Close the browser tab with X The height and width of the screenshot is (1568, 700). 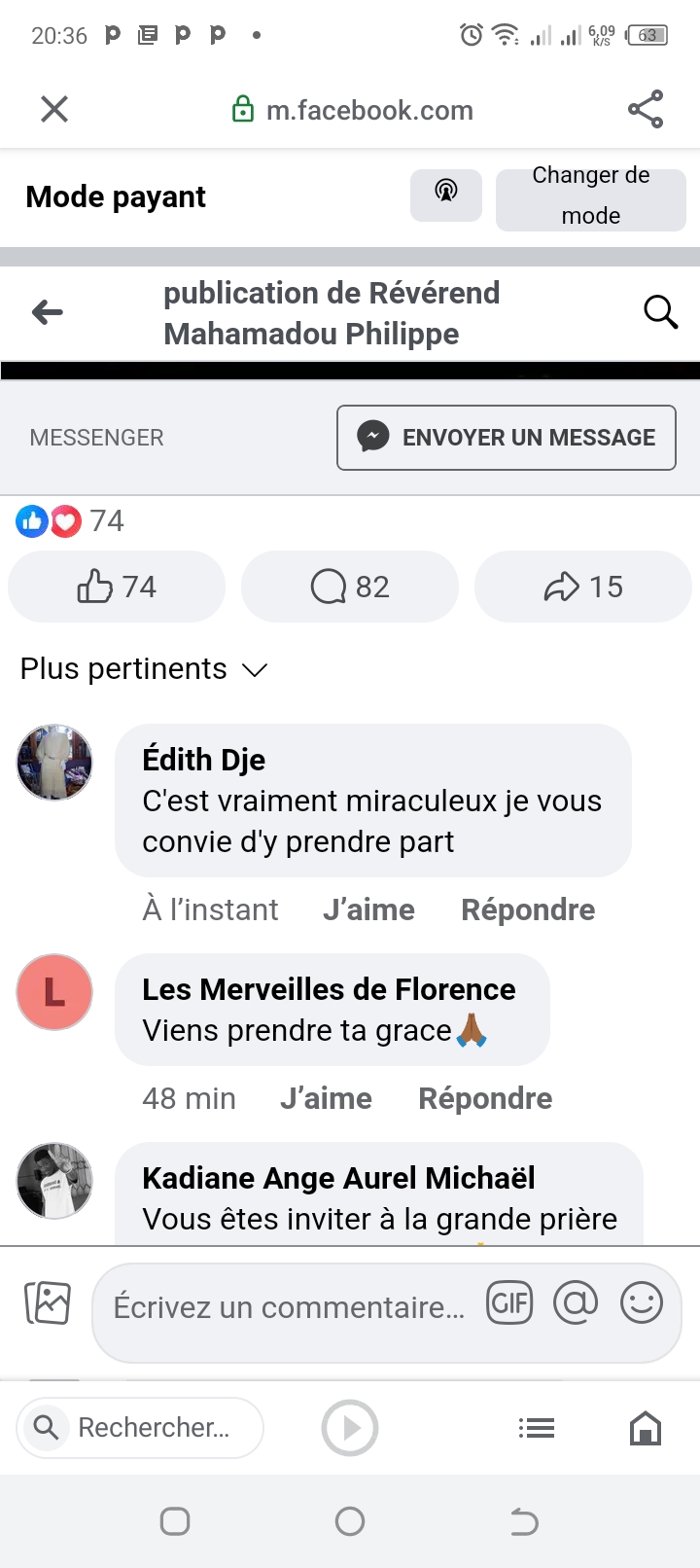54,109
